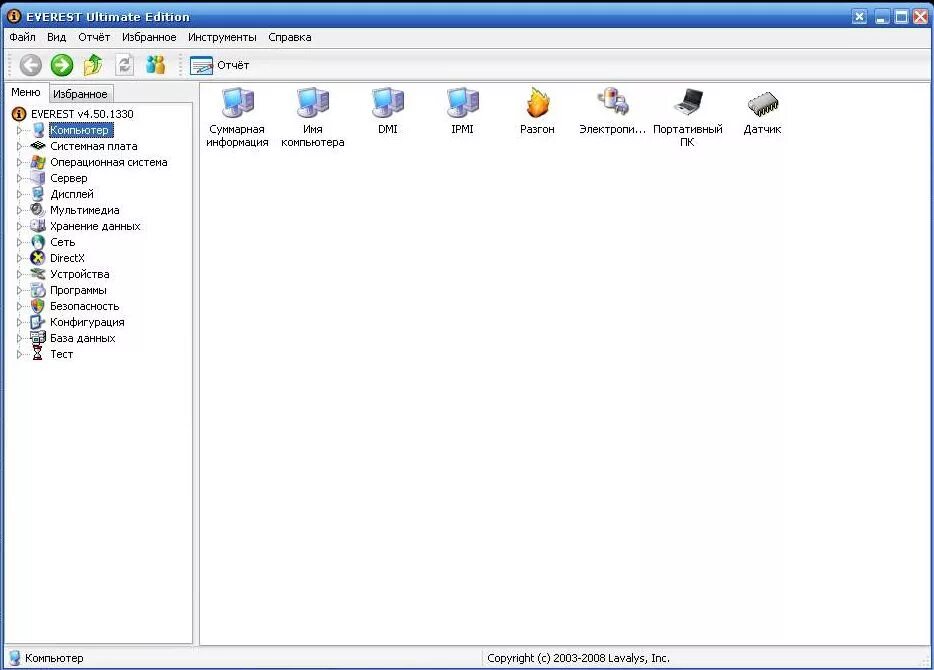The width and height of the screenshot is (934, 670).
Task: Open the Датчик sensor chip icon
Action: pyautogui.click(x=762, y=111)
